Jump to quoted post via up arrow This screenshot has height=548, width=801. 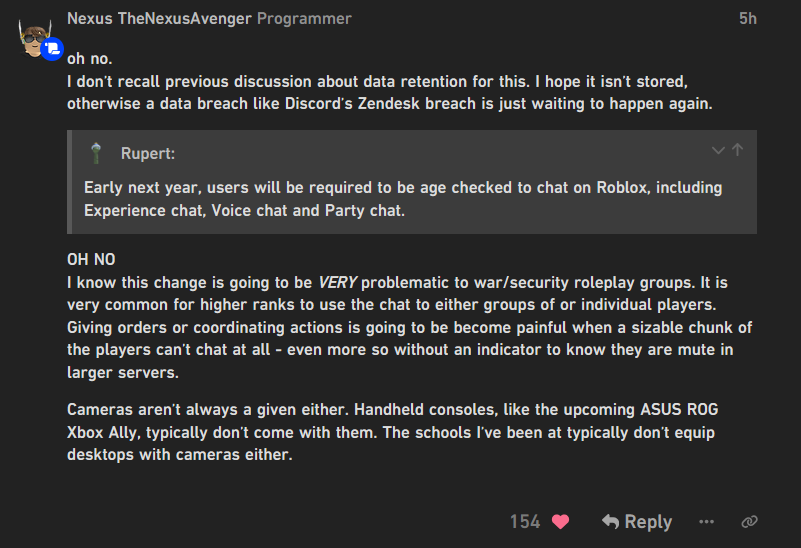[738, 151]
